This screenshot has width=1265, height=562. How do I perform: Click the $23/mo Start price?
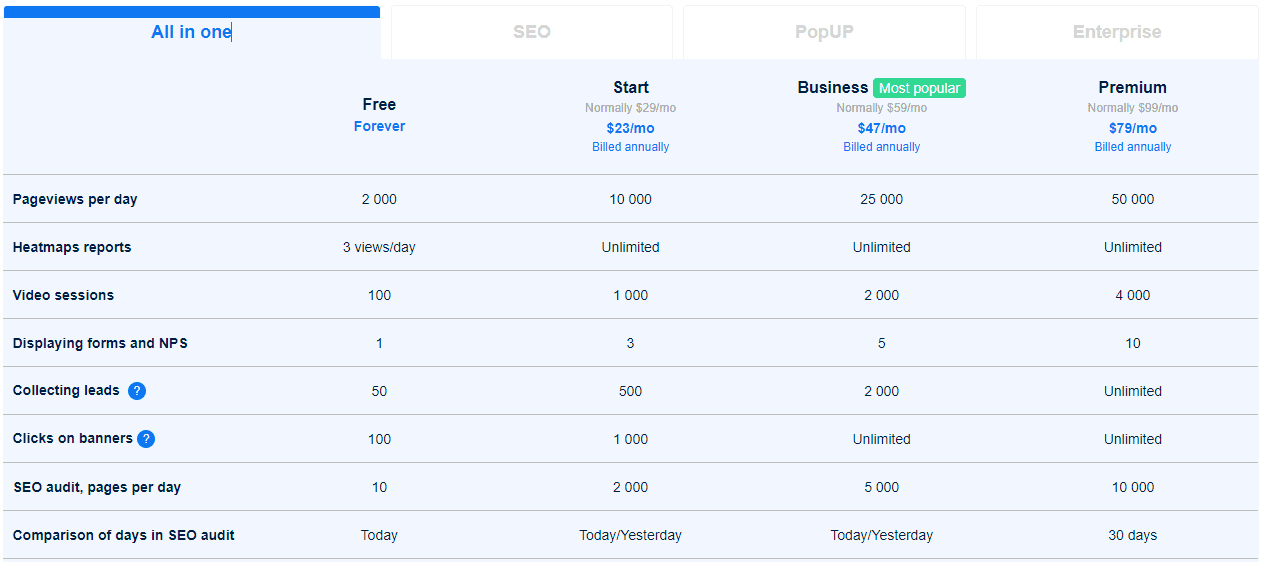point(630,128)
